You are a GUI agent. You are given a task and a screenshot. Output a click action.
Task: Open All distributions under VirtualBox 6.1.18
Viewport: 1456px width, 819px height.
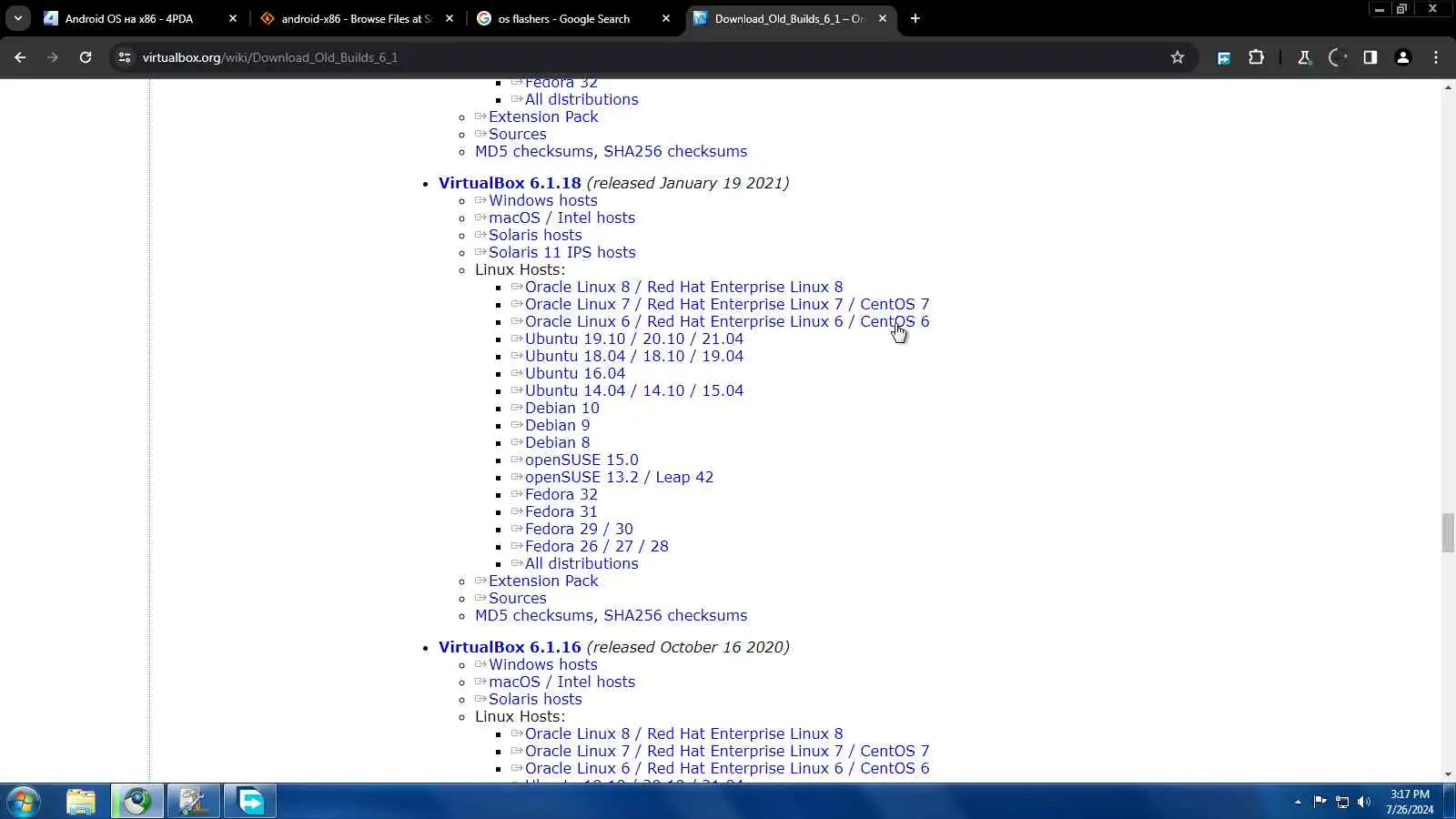pos(581,563)
